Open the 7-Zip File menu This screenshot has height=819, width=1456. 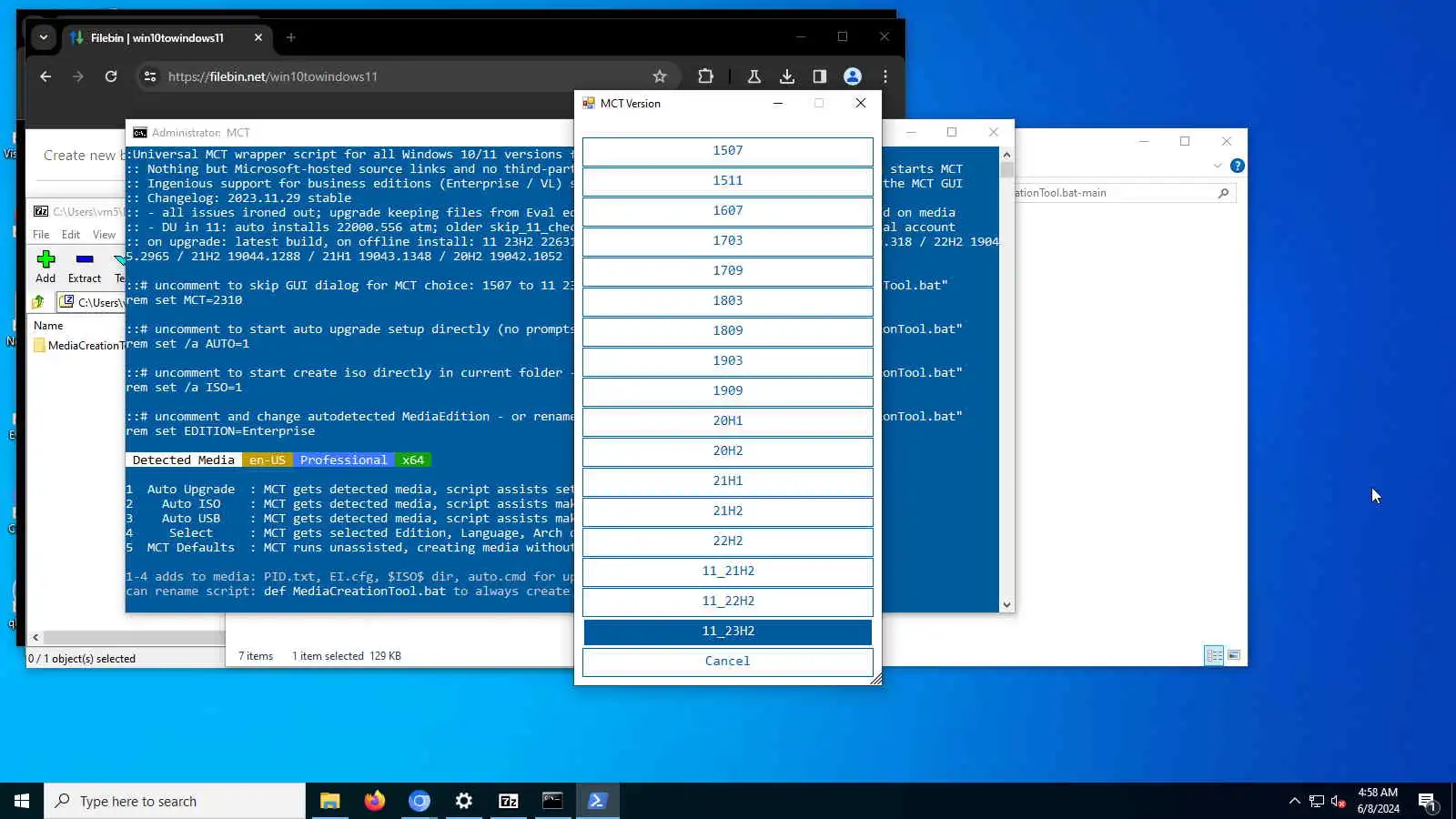(41, 235)
